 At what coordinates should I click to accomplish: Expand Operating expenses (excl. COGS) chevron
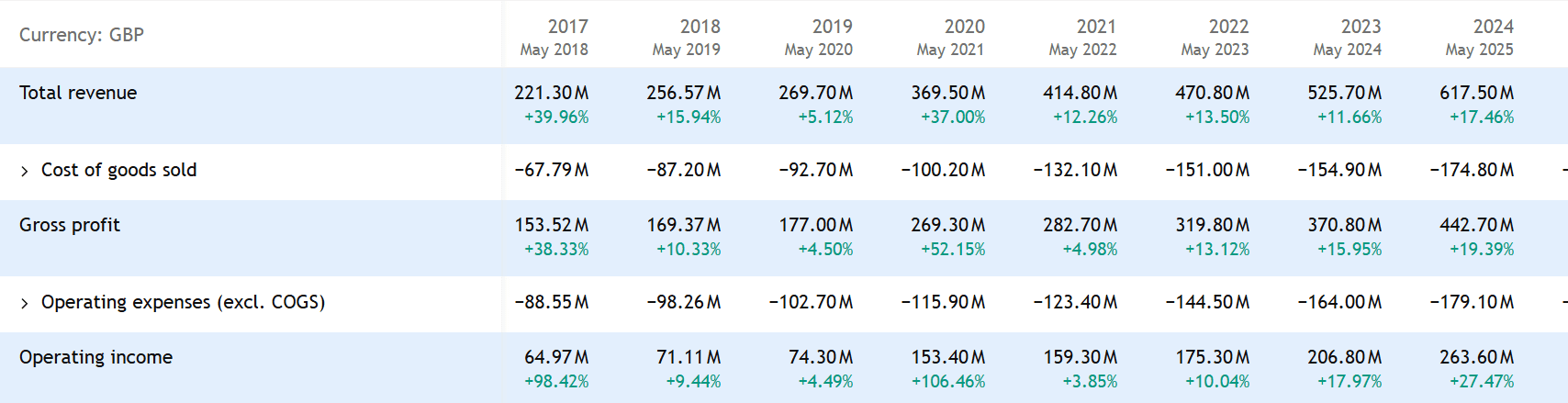(x=25, y=303)
